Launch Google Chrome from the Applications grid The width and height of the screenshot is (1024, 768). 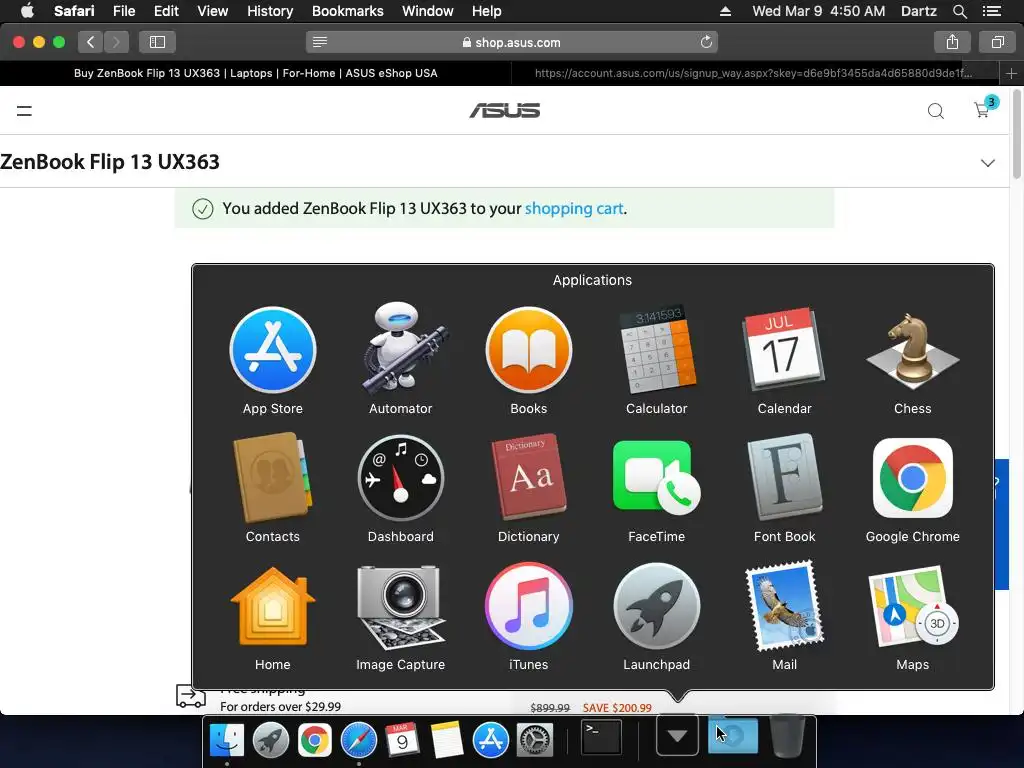(x=912, y=478)
